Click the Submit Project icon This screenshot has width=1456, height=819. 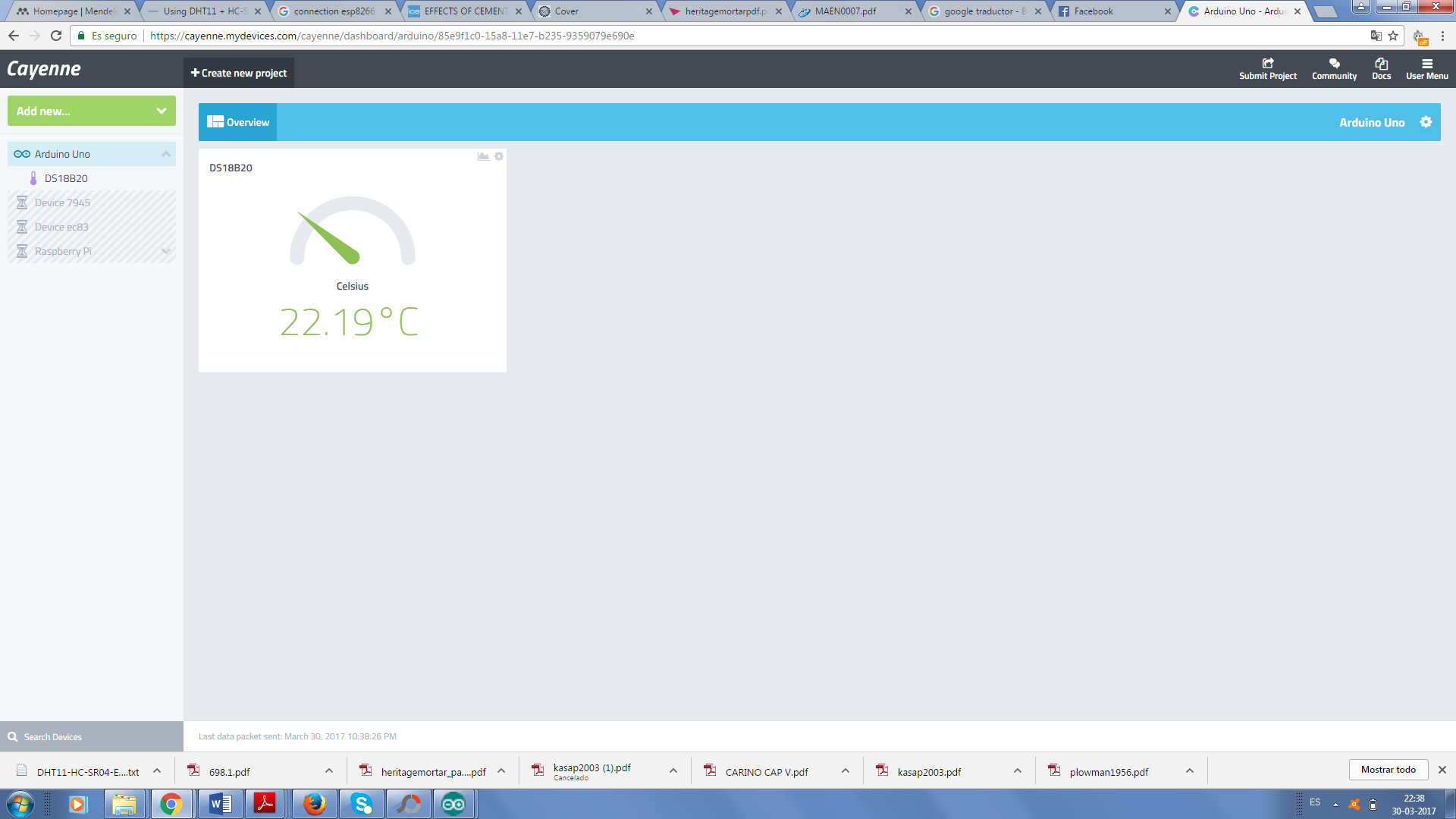tap(1268, 64)
